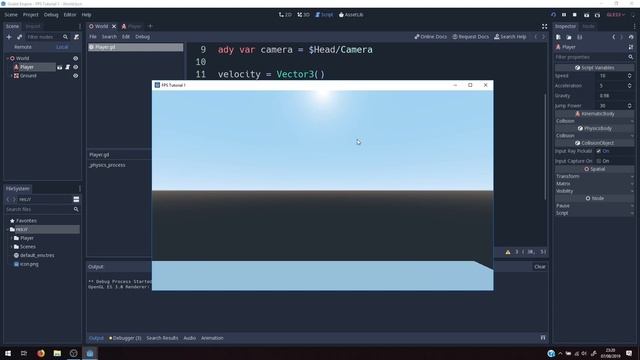
Task: Clear the Output log
Action: (540, 267)
